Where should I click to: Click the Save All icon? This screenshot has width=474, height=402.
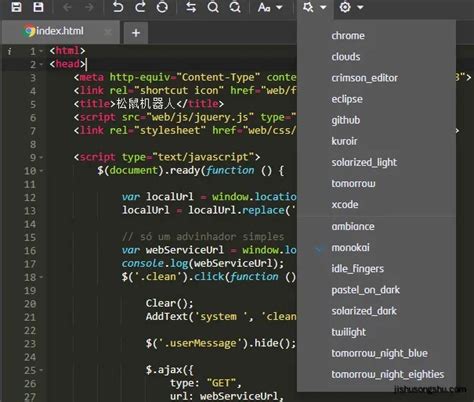click(x=38, y=7)
